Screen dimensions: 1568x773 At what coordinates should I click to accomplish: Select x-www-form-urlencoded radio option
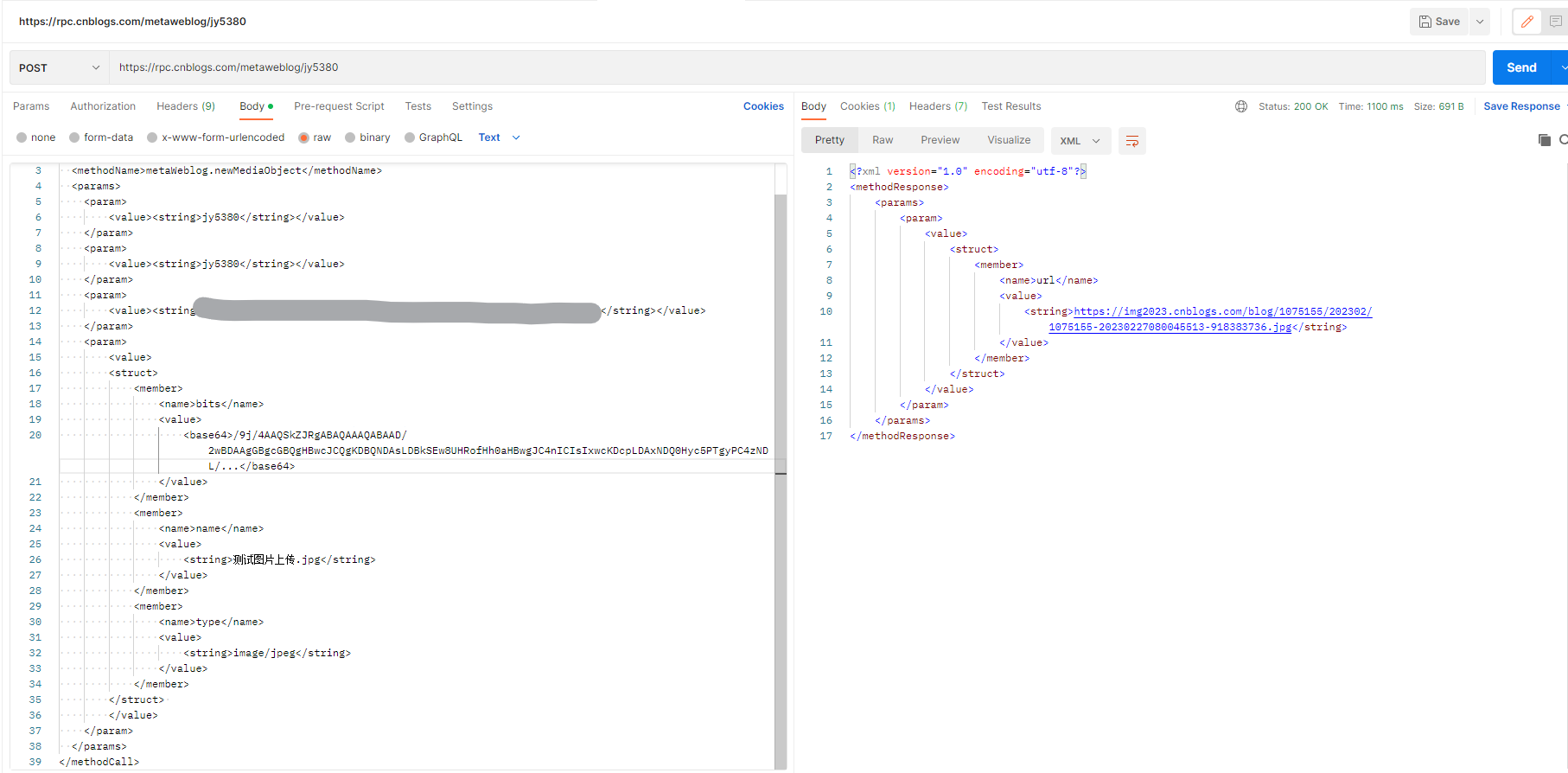coord(152,137)
